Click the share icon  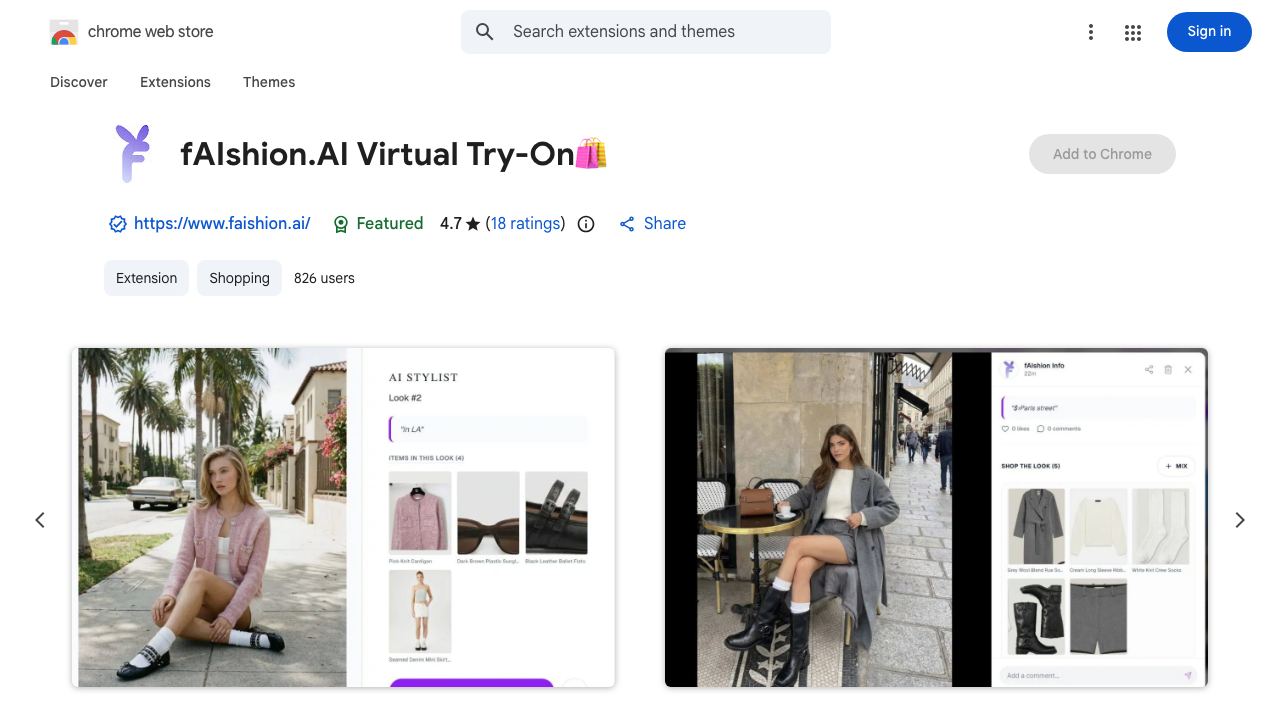point(627,224)
